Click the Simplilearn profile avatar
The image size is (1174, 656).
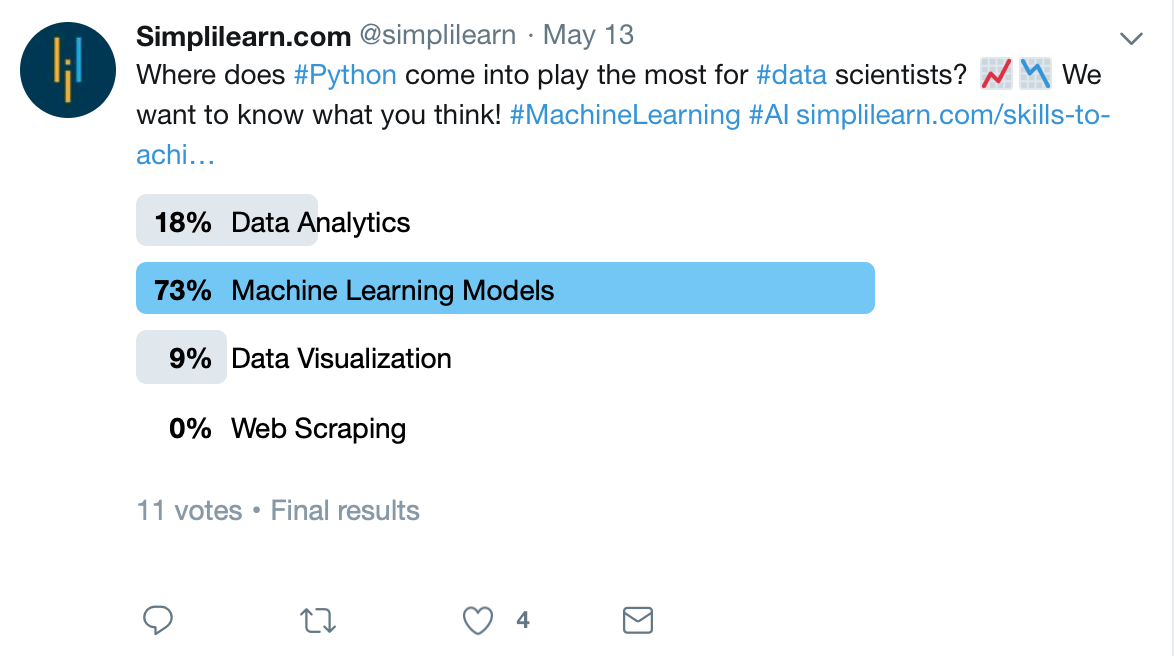coord(69,69)
